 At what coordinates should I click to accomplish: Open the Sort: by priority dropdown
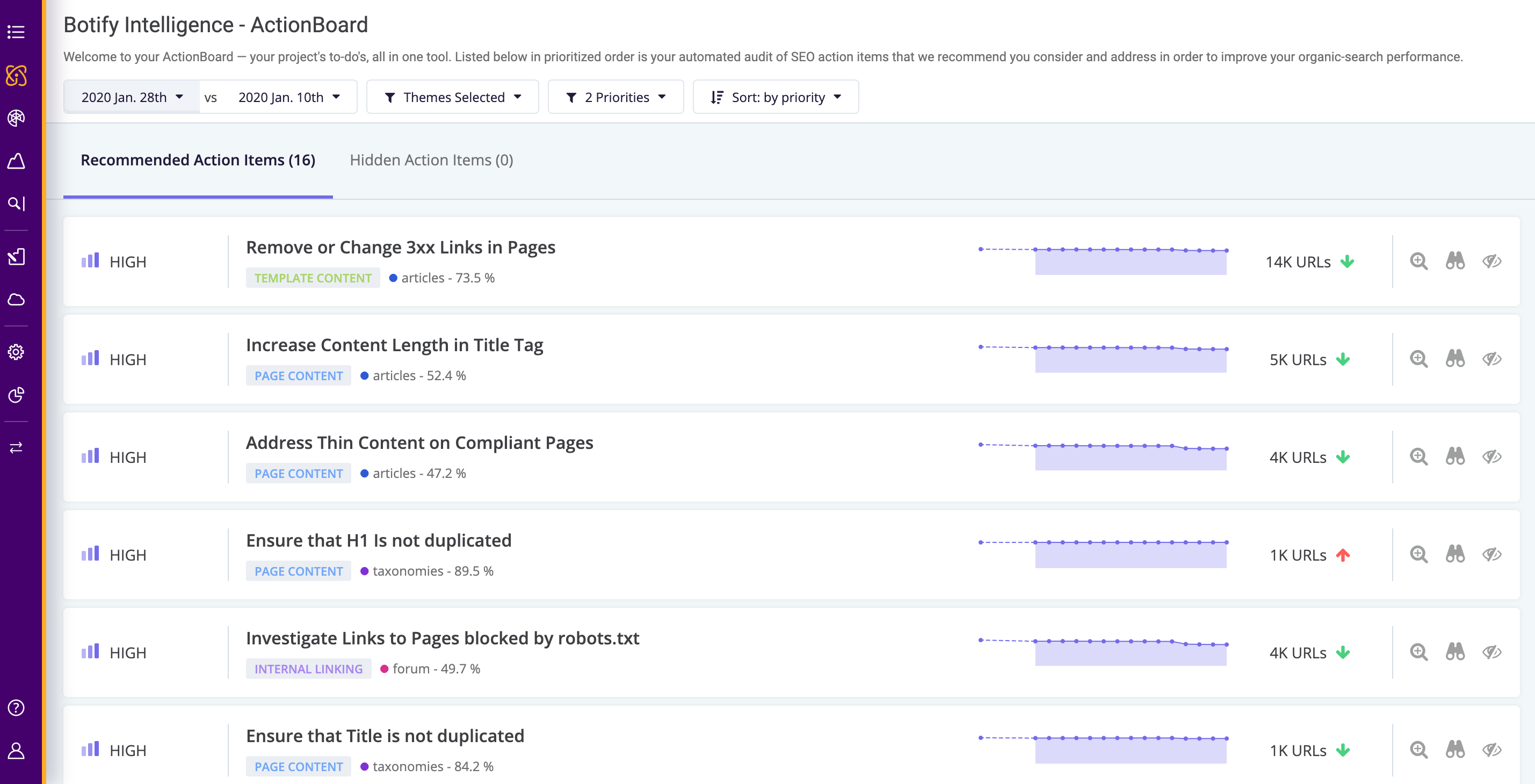click(775, 97)
